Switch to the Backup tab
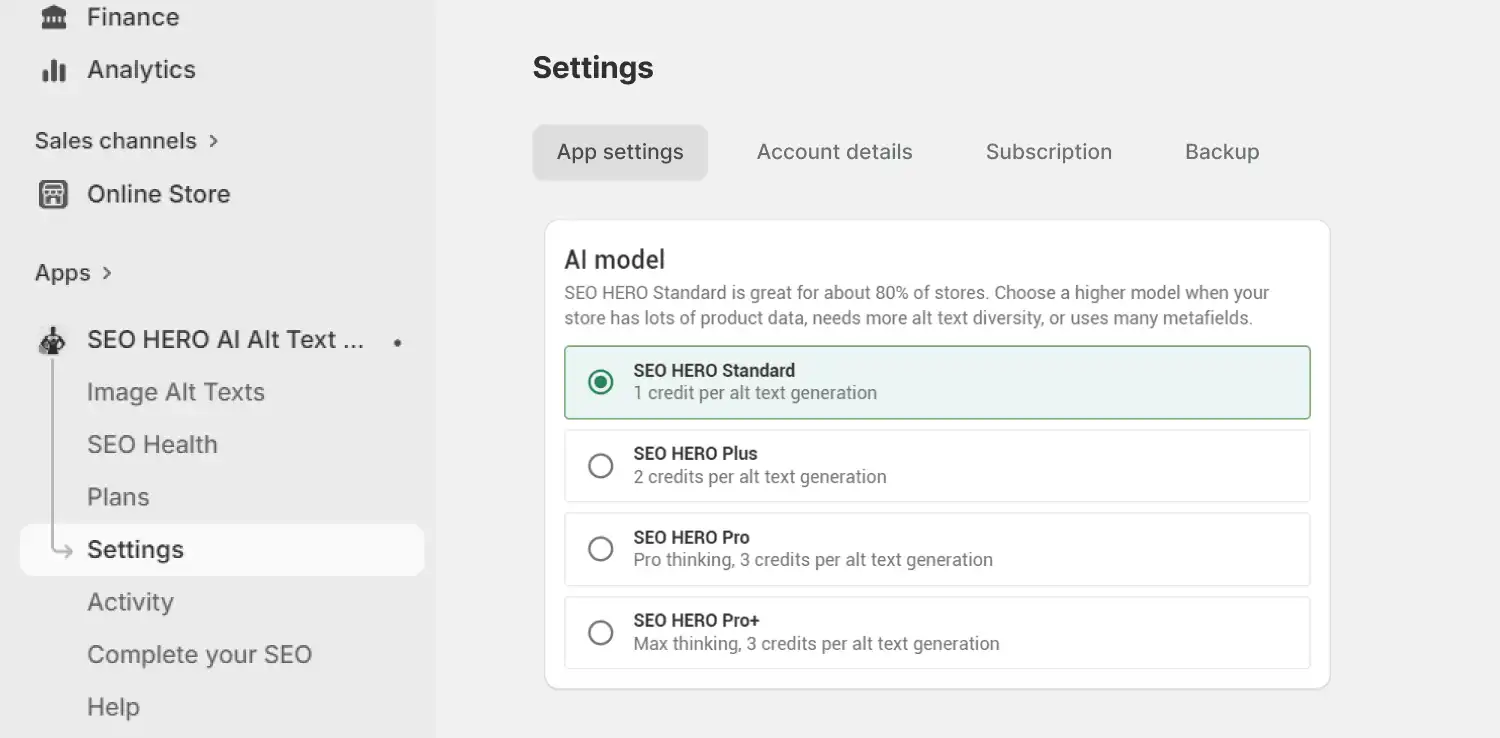This screenshot has height=738, width=1500. click(x=1222, y=152)
